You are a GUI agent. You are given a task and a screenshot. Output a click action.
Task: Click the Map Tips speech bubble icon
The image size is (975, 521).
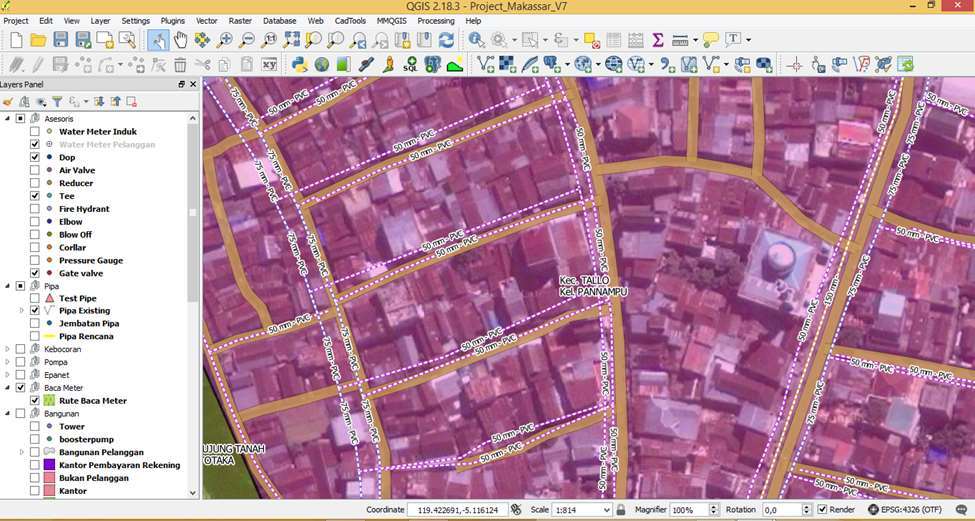click(x=711, y=40)
